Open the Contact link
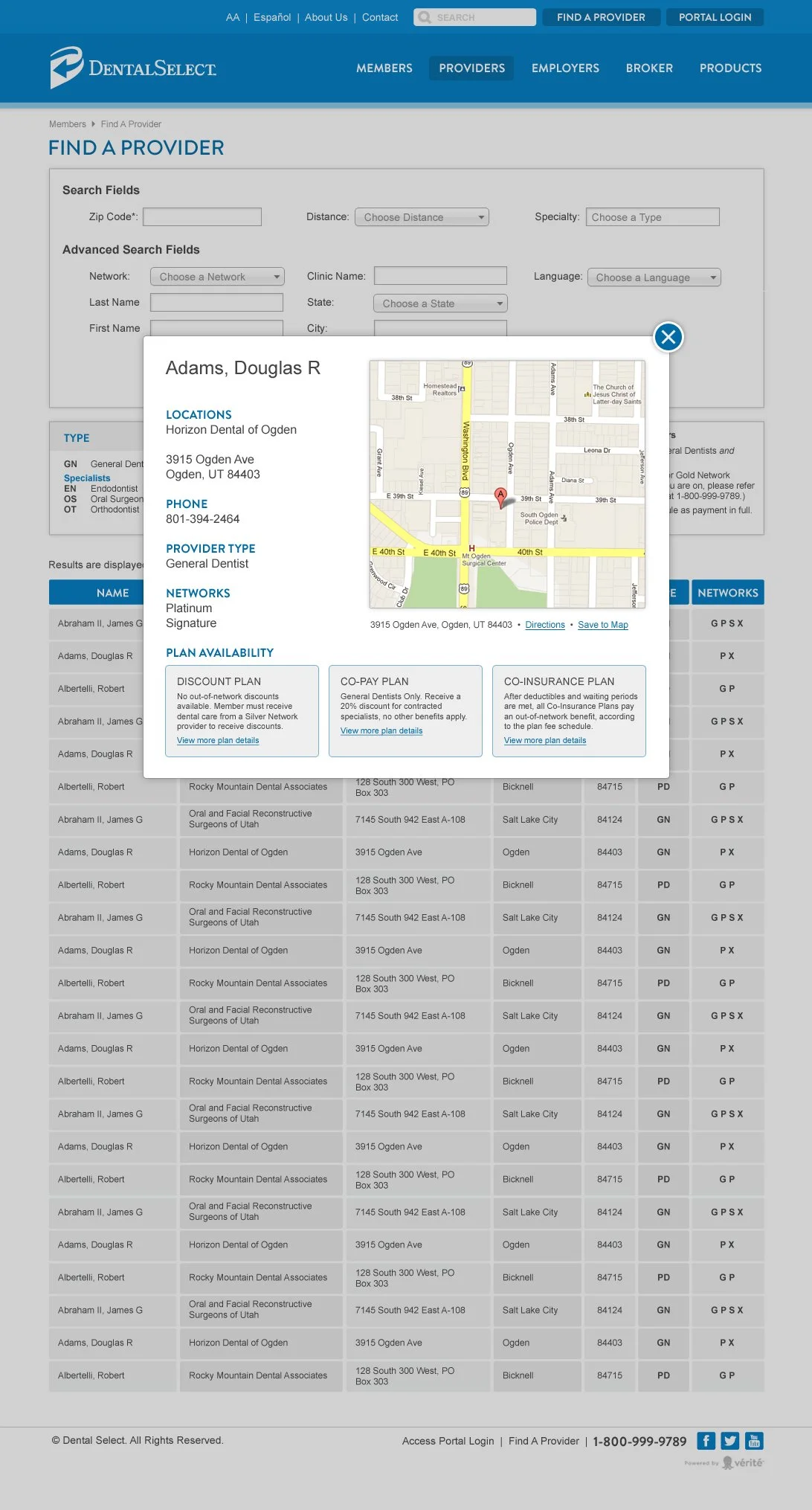The image size is (812, 1510). coord(380,17)
